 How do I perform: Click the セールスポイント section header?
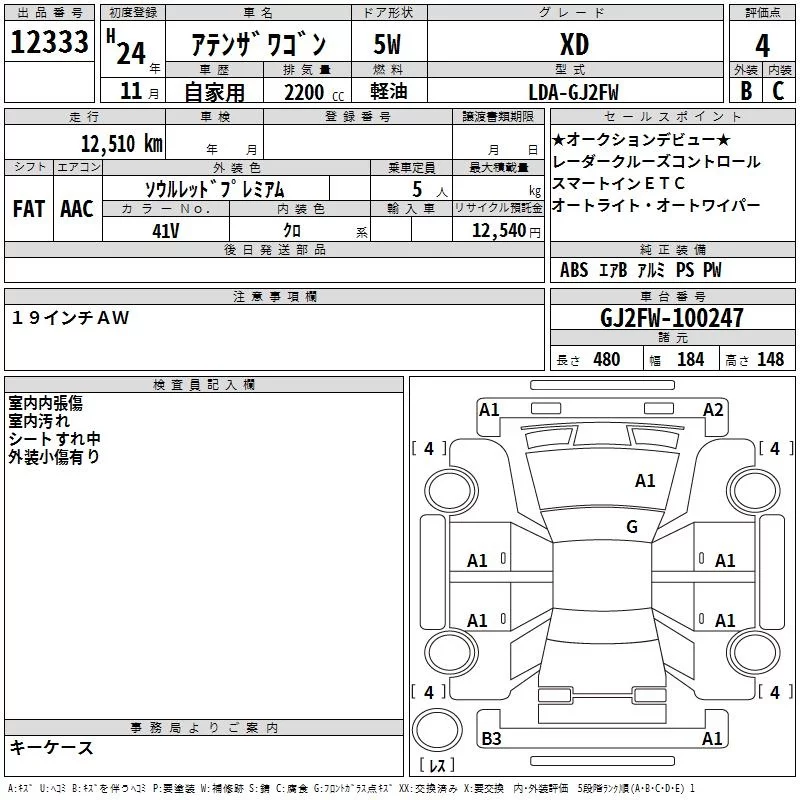point(672,116)
